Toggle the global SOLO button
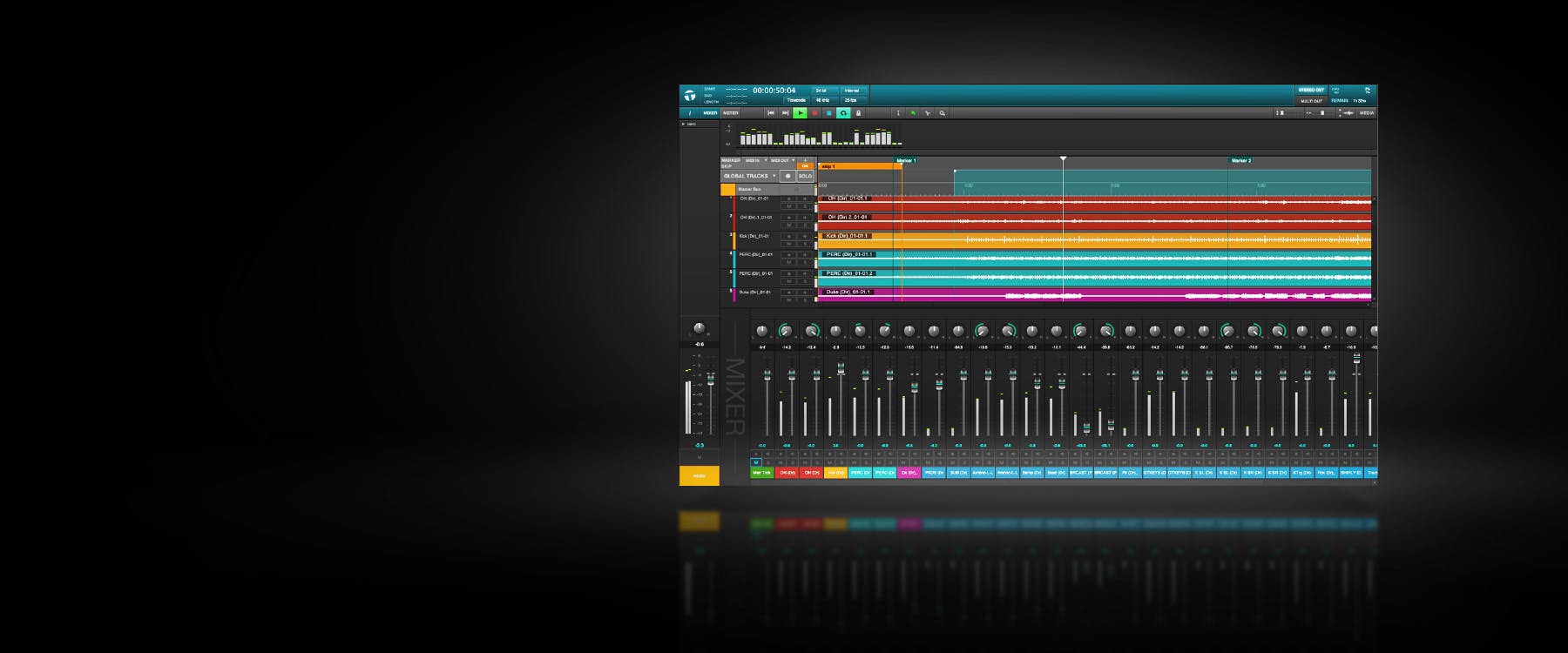This screenshot has height=653, width=1568. tap(805, 176)
